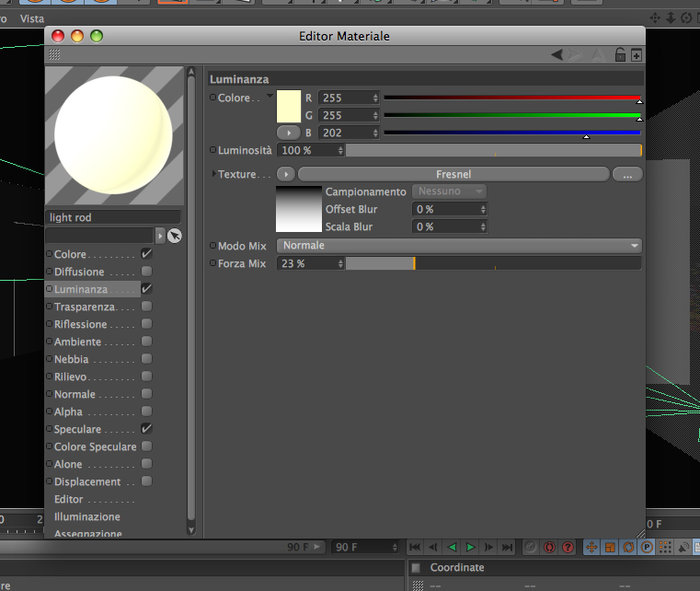Image resolution: width=700 pixels, height=591 pixels.
Task: Click the Forza Mix slider bar
Action: click(x=494, y=264)
